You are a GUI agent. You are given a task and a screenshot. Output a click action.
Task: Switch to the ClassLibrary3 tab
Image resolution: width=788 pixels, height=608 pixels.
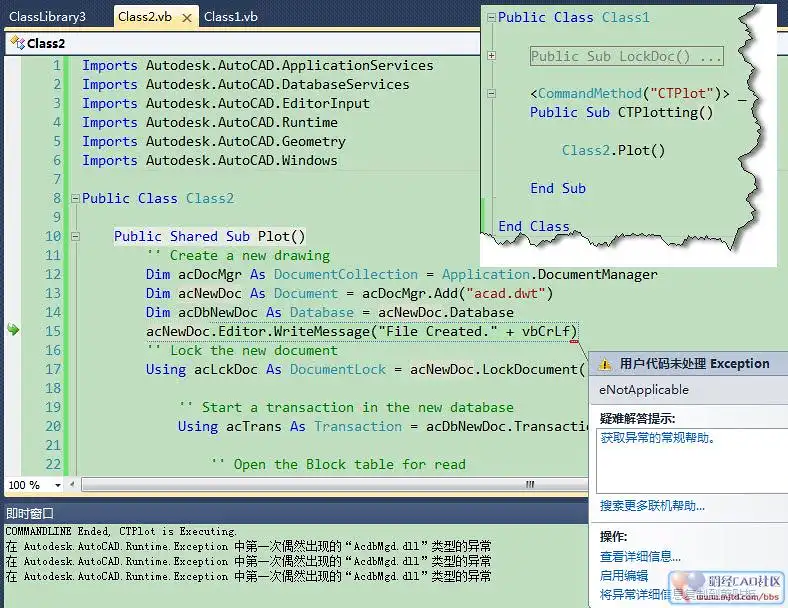[x=47, y=17]
